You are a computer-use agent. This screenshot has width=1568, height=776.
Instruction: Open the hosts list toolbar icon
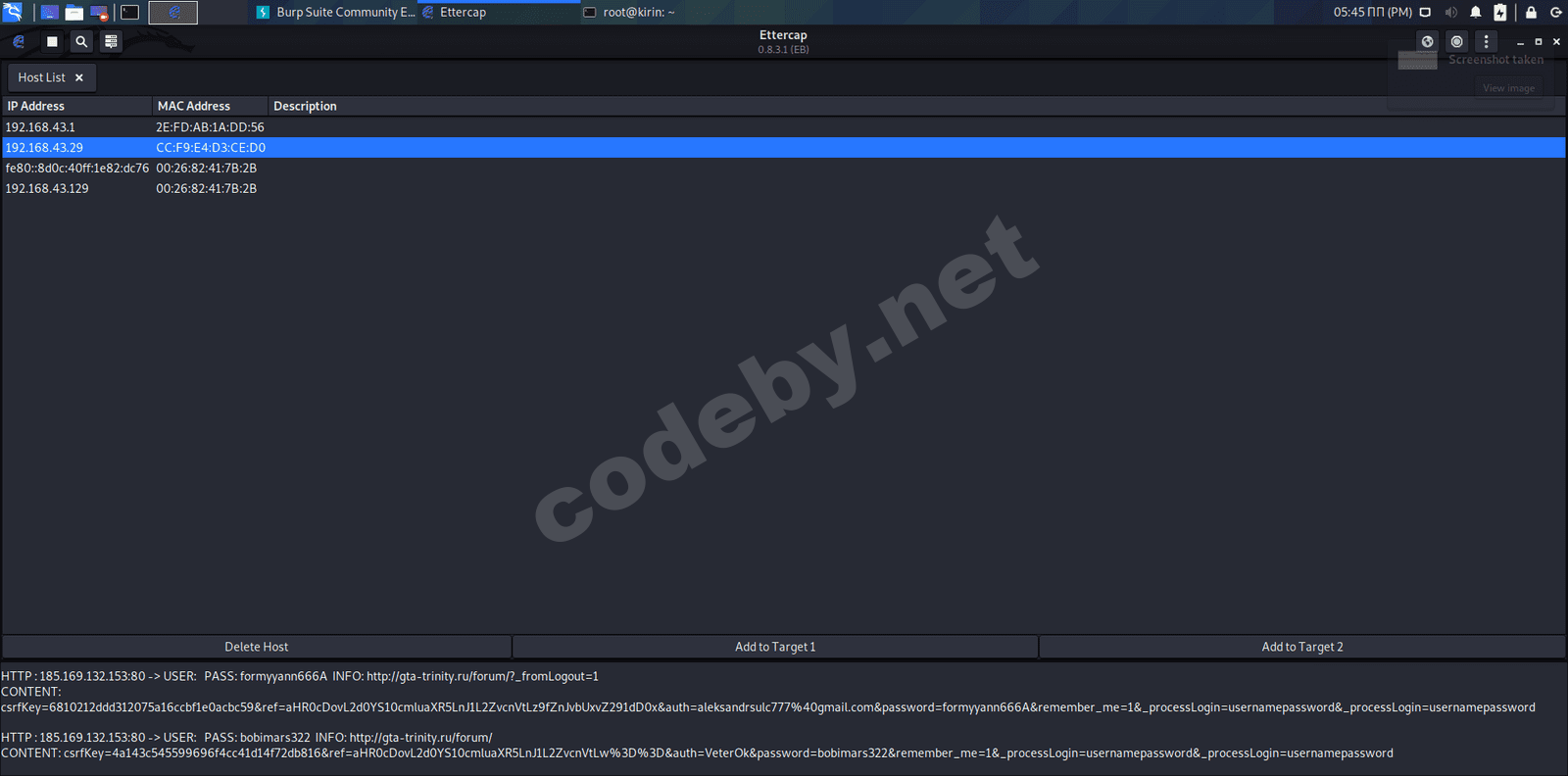[111, 41]
